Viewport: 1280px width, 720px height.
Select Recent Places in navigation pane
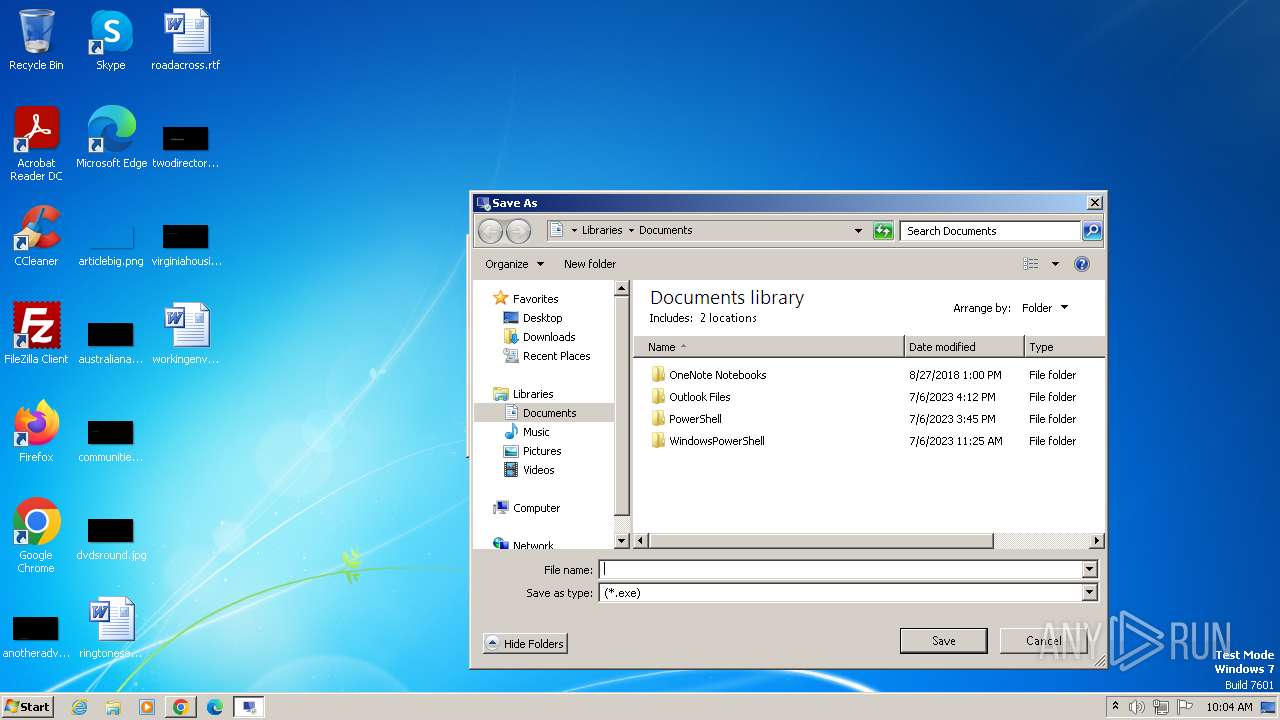point(556,356)
